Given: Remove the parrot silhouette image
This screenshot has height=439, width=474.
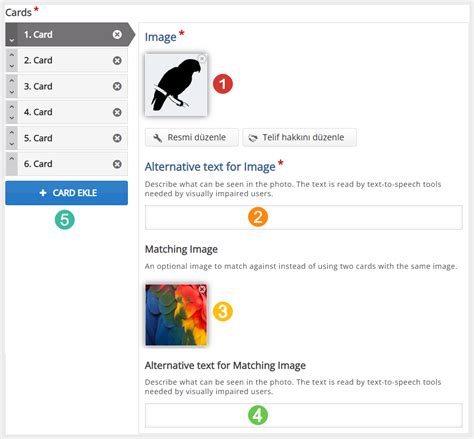Looking at the screenshot, I should [202, 59].
